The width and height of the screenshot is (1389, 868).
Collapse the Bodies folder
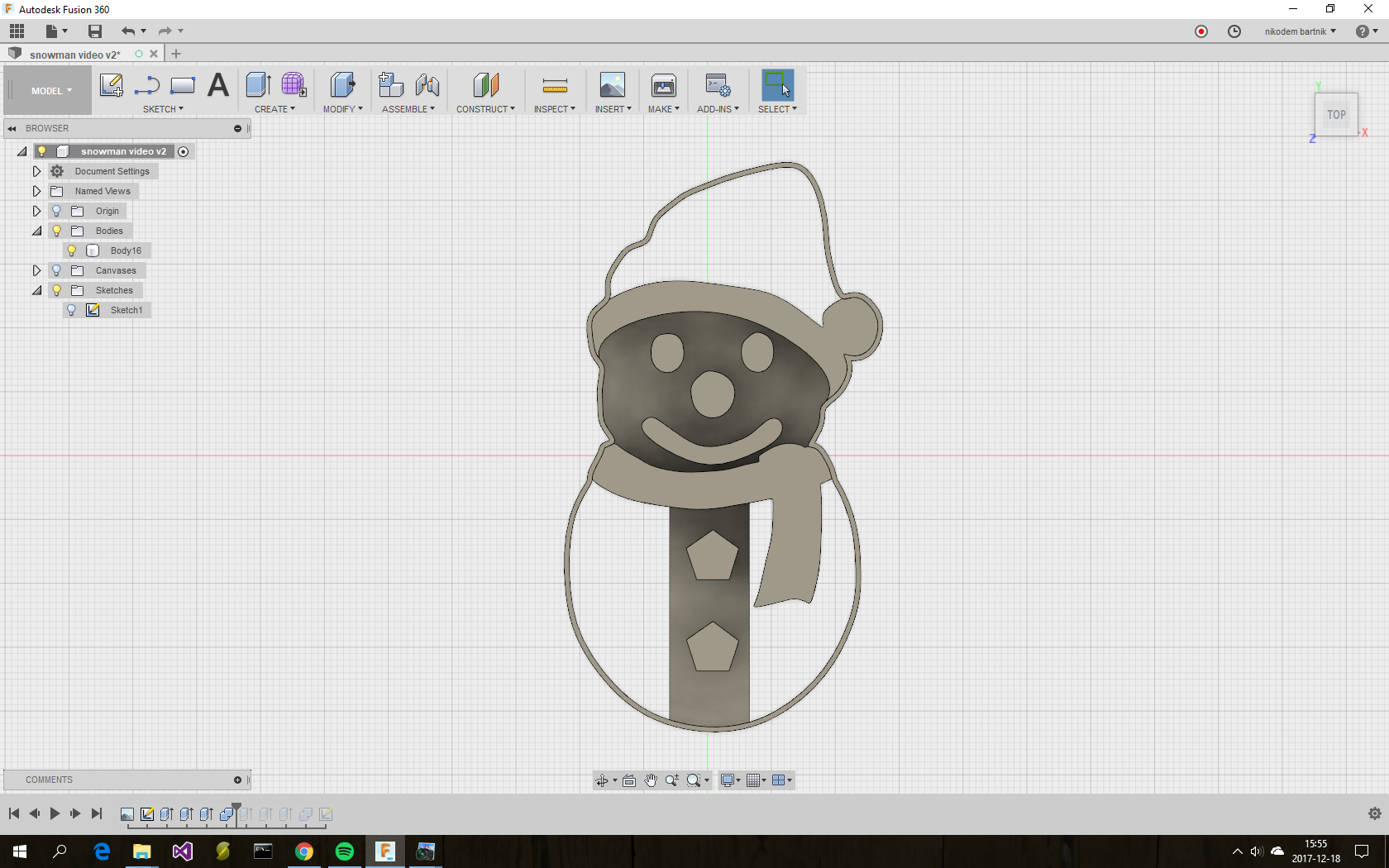[x=36, y=231]
